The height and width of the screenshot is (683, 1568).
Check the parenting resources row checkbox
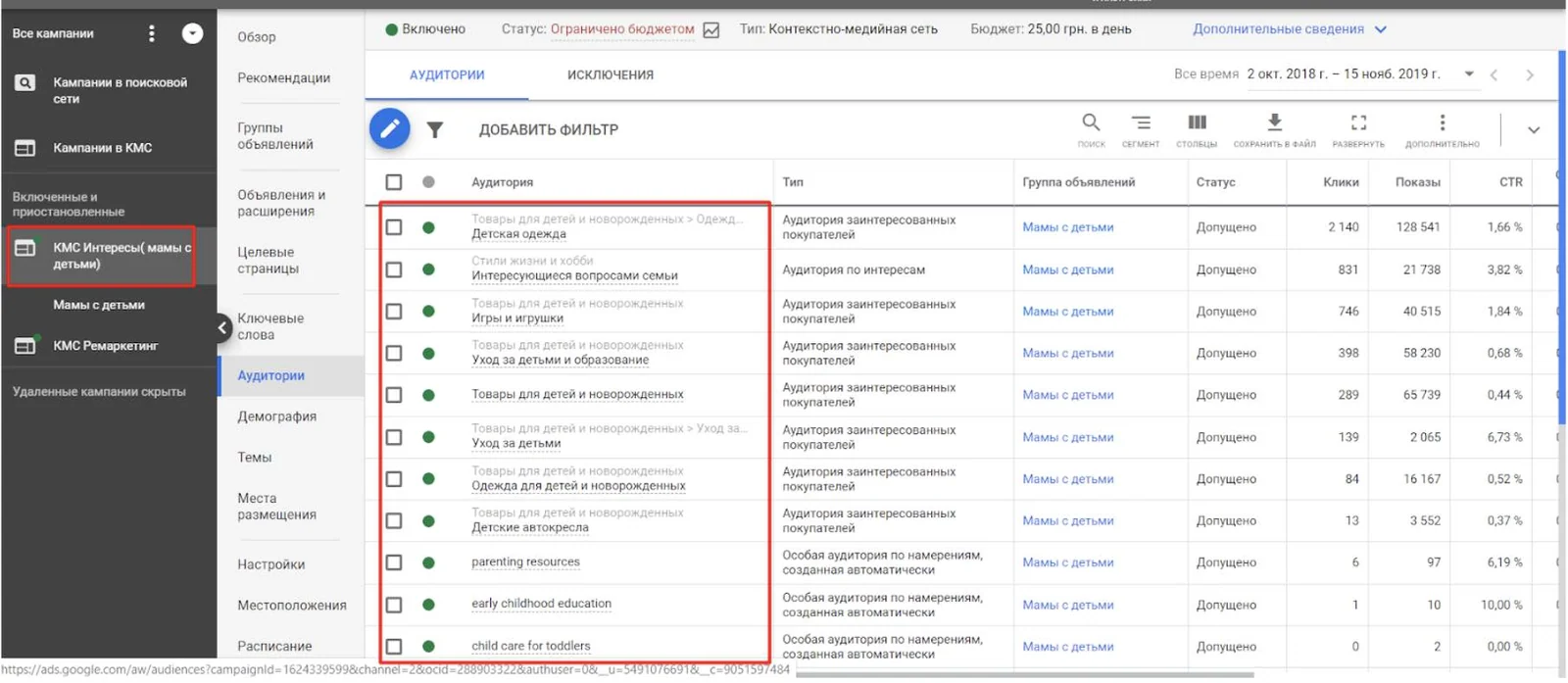pyautogui.click(x=394, y=562)
